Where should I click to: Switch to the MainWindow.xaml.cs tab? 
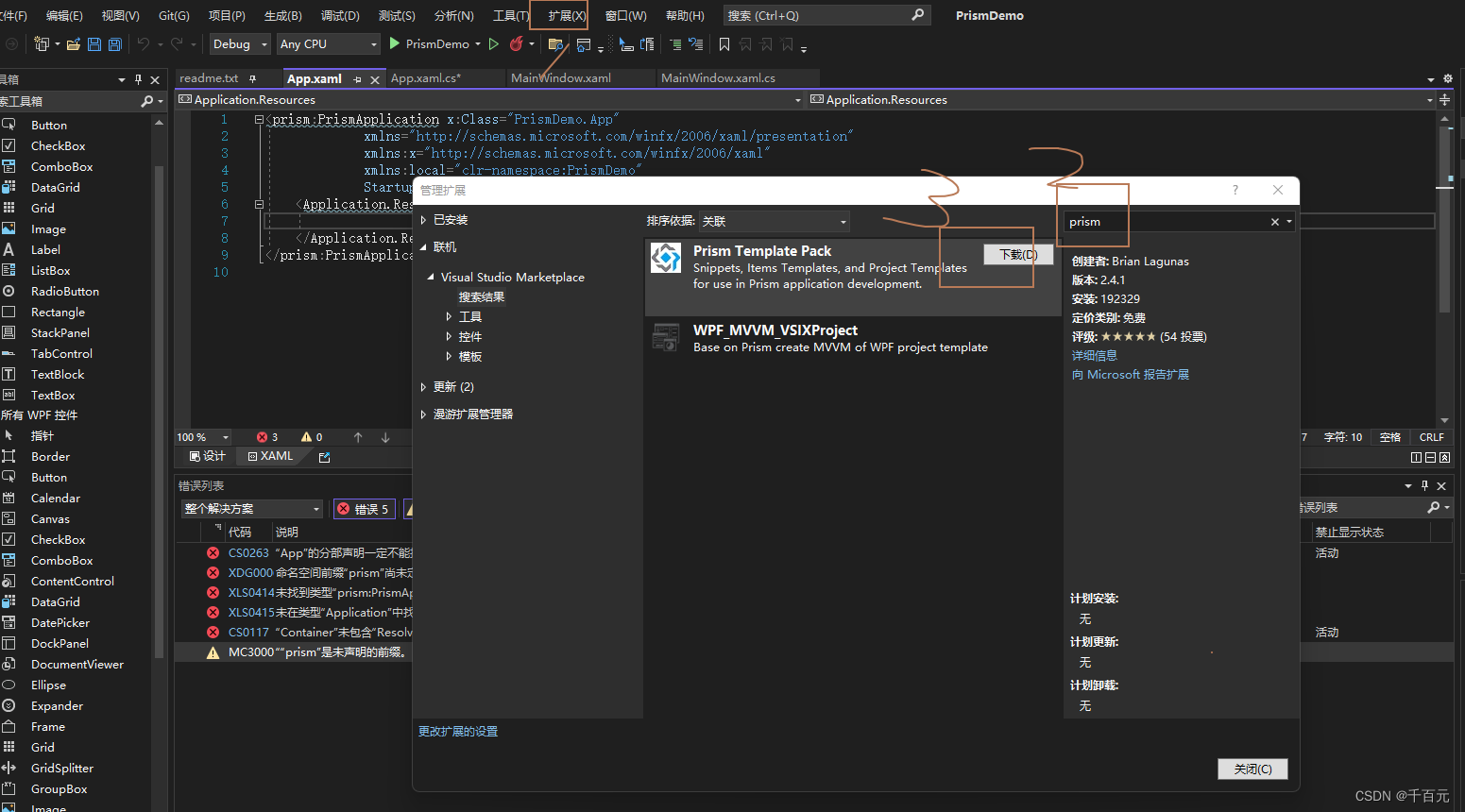[x=718, y=78]
